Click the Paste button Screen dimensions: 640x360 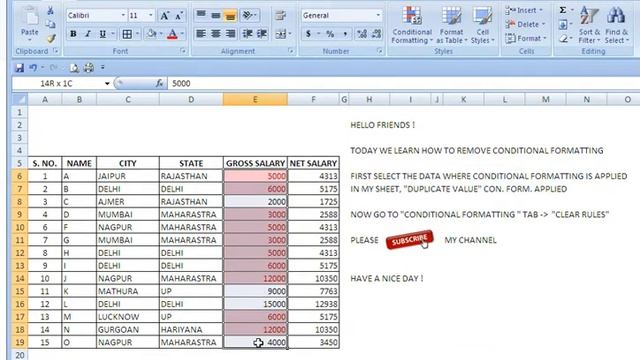pos(29,24)
